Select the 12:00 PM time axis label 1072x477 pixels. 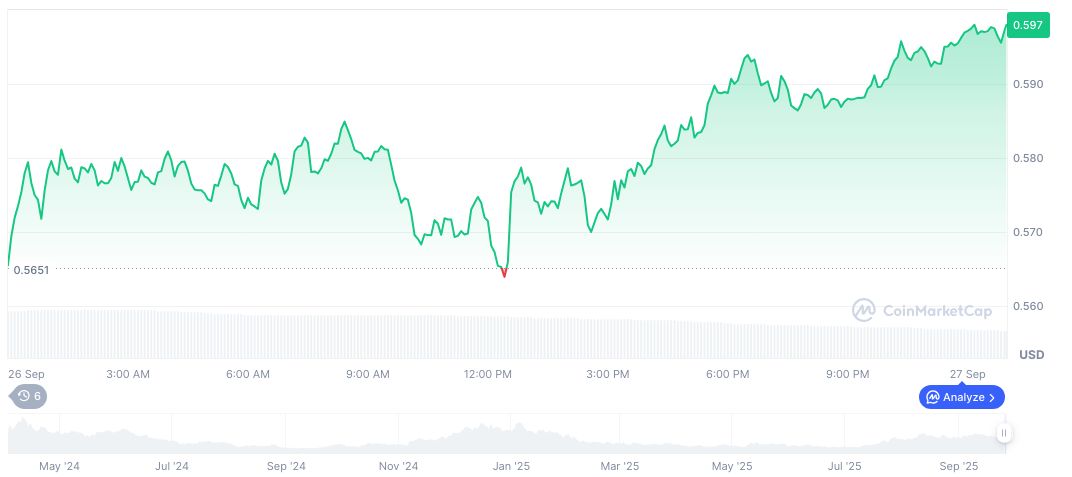click(488, 374)
